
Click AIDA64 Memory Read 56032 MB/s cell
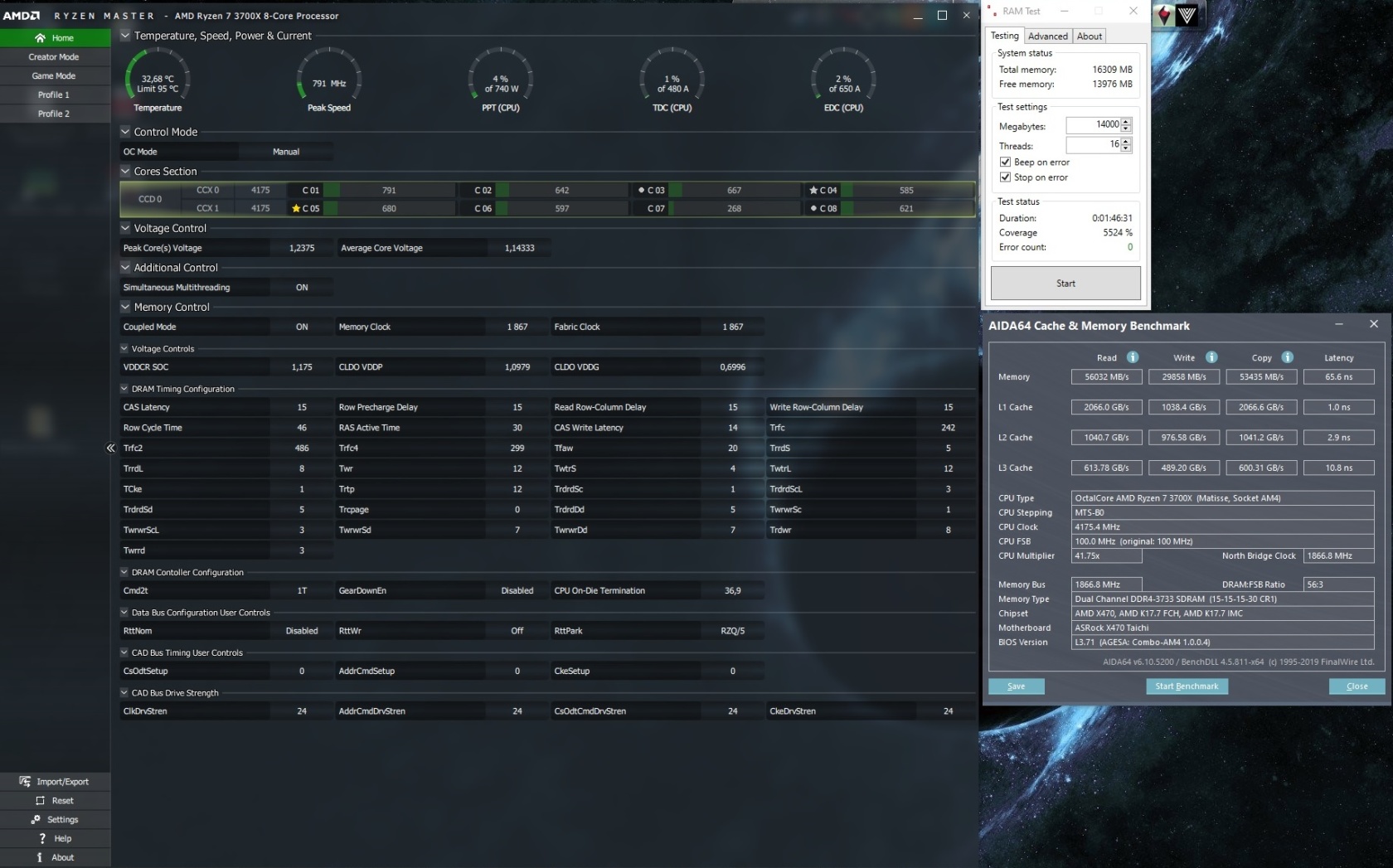1106,377
